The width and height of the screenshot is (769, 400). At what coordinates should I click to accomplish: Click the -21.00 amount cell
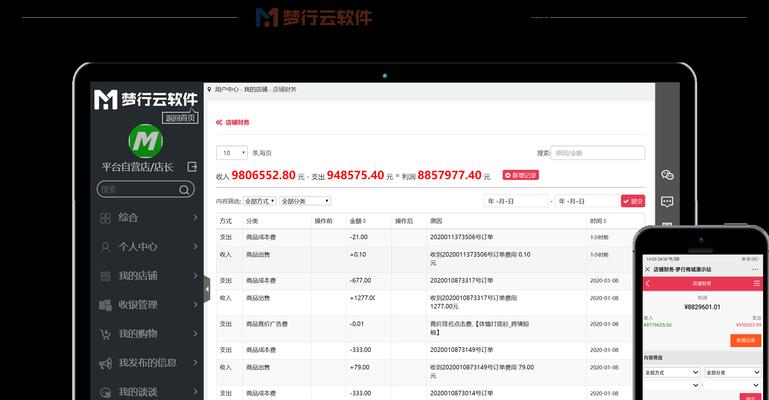pos(359,237)
